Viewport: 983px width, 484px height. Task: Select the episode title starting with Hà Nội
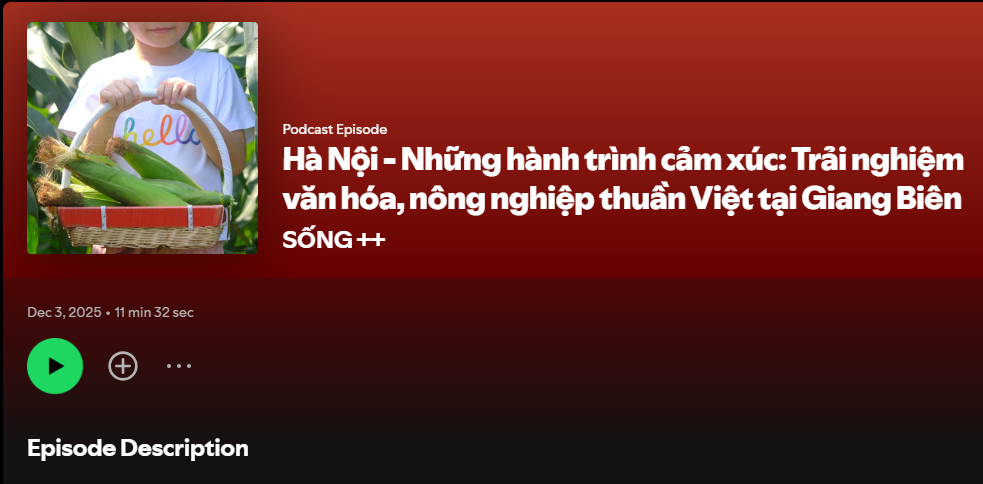click(x=623, y=180)
